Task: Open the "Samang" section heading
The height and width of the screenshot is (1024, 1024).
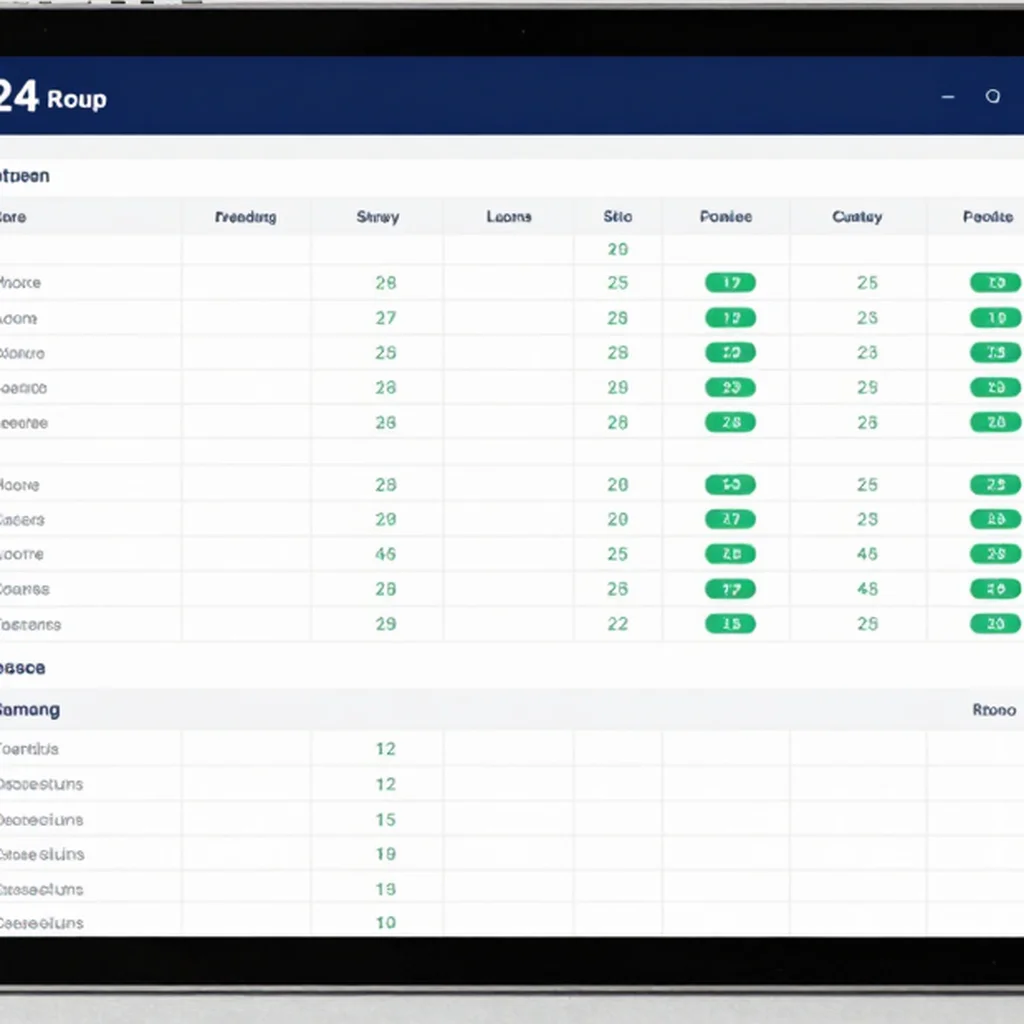Action: 29,710
